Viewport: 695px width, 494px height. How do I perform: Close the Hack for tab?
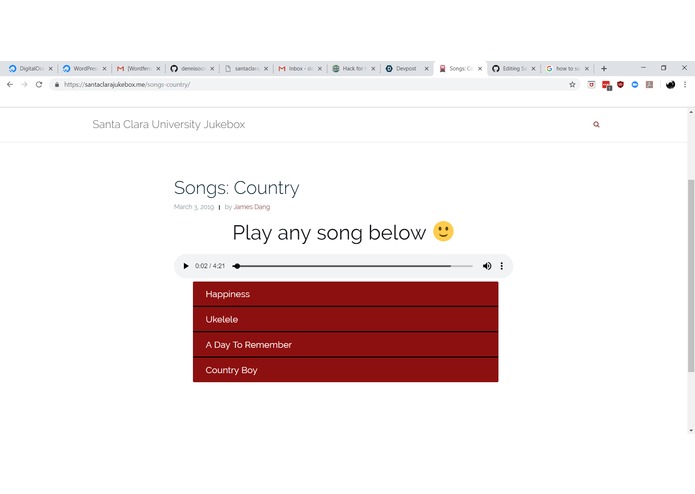click(x=373, y=69)
